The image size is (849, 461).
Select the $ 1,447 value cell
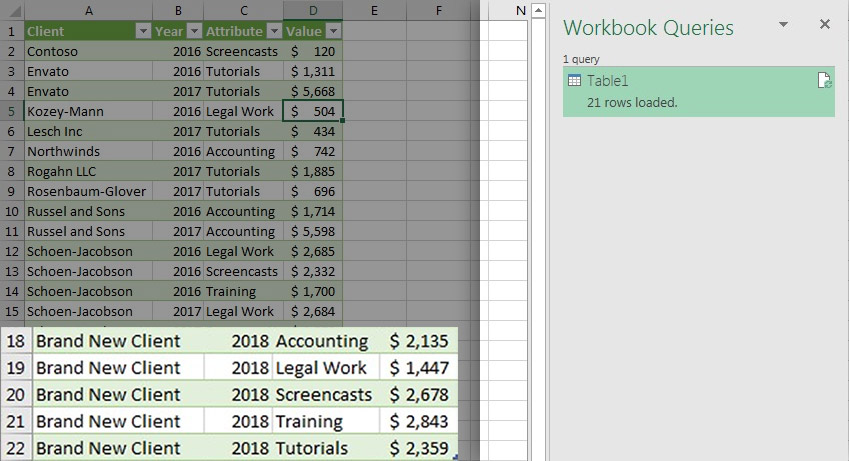tap(419, 368)
